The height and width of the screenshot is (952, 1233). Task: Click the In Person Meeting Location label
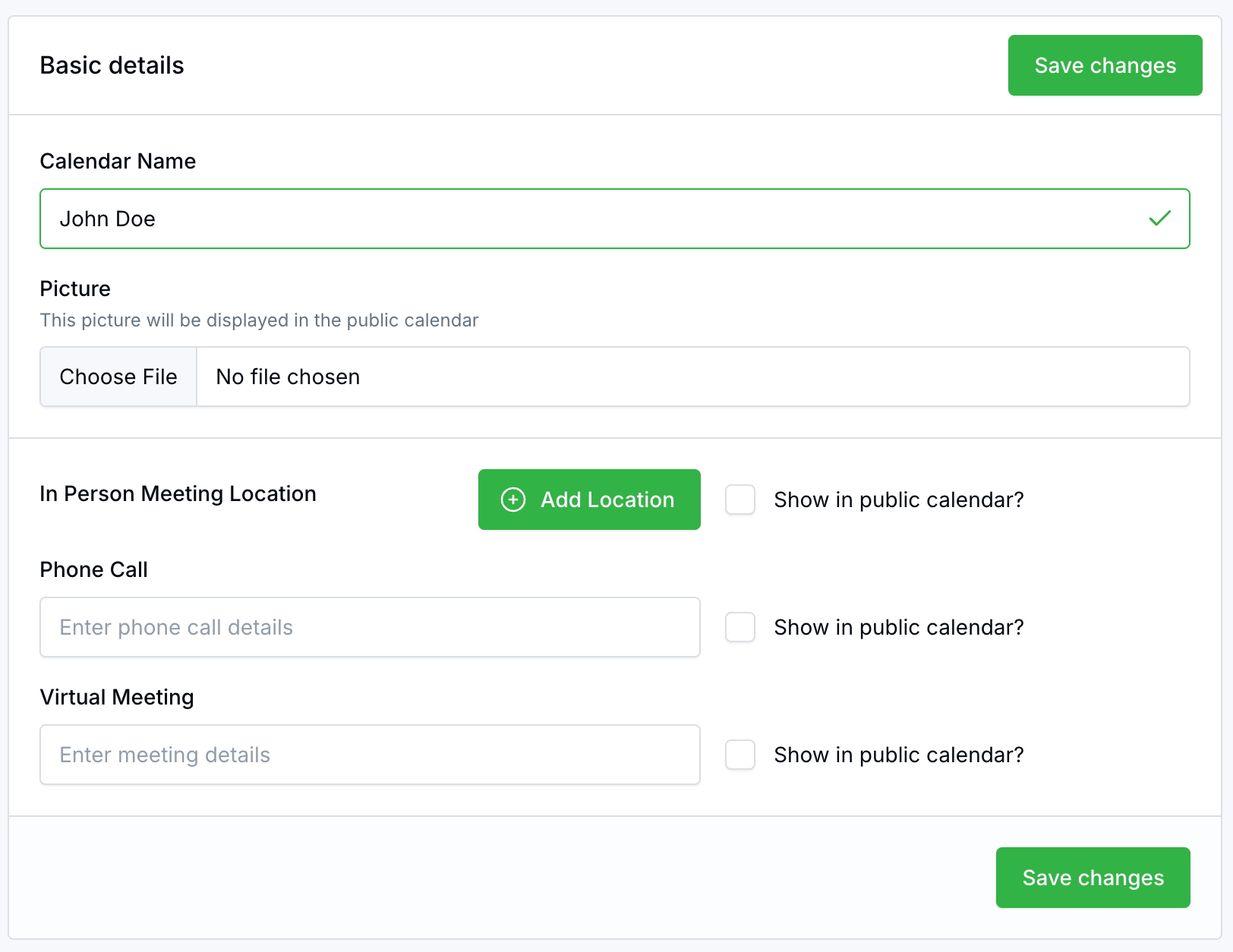tap(178, 493)
